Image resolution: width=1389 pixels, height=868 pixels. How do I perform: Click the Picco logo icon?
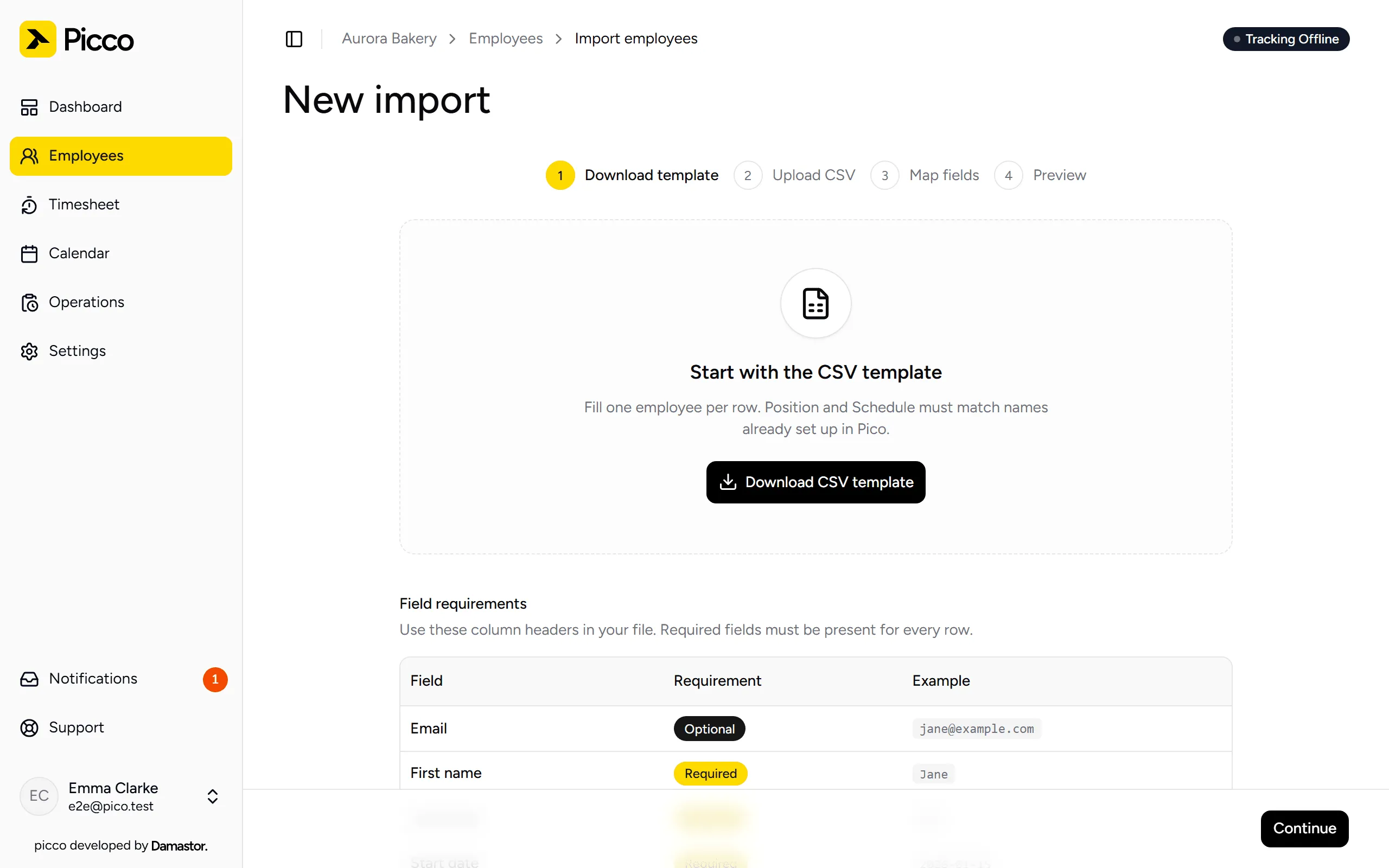(x=38, y=39)
